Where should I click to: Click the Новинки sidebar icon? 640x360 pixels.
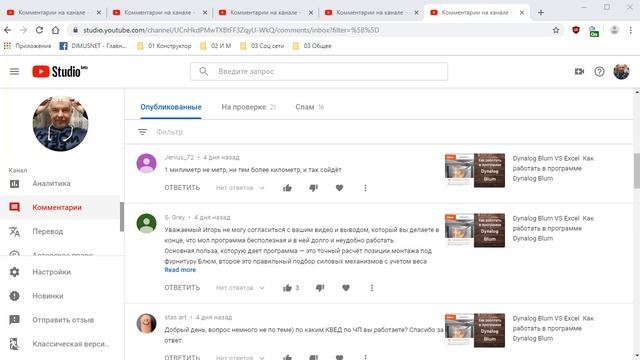tap(14, 296)
